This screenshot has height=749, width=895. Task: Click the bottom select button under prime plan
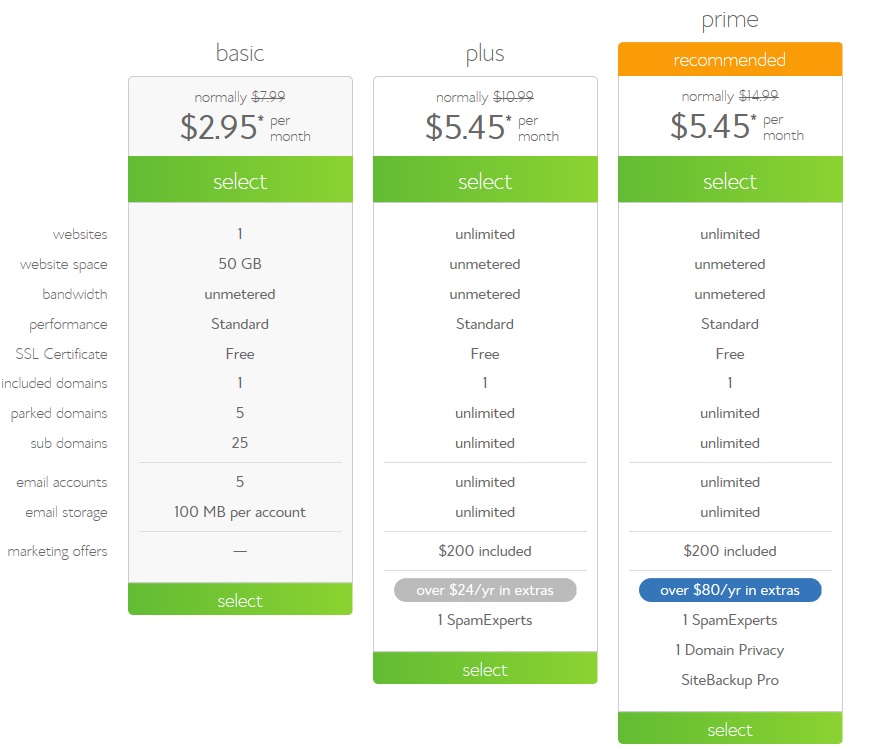point(730,728)
